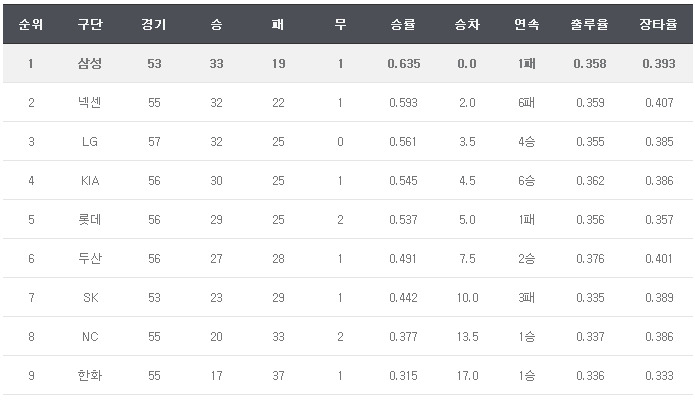Open the NC team name
Image resolution: width=695 pixels, height=400 pixels.
(90, 337)
